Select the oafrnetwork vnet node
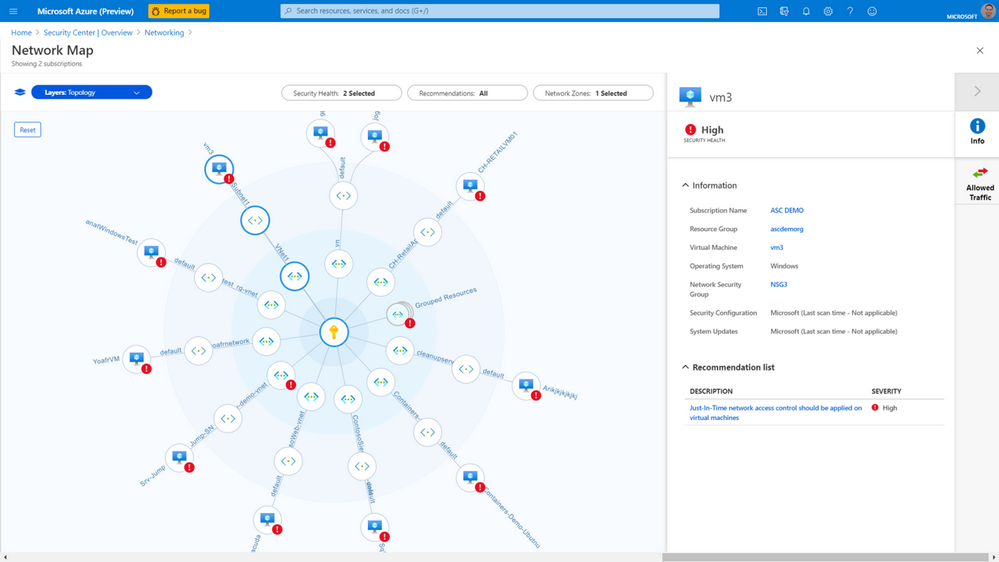 [x=266, y=342]
